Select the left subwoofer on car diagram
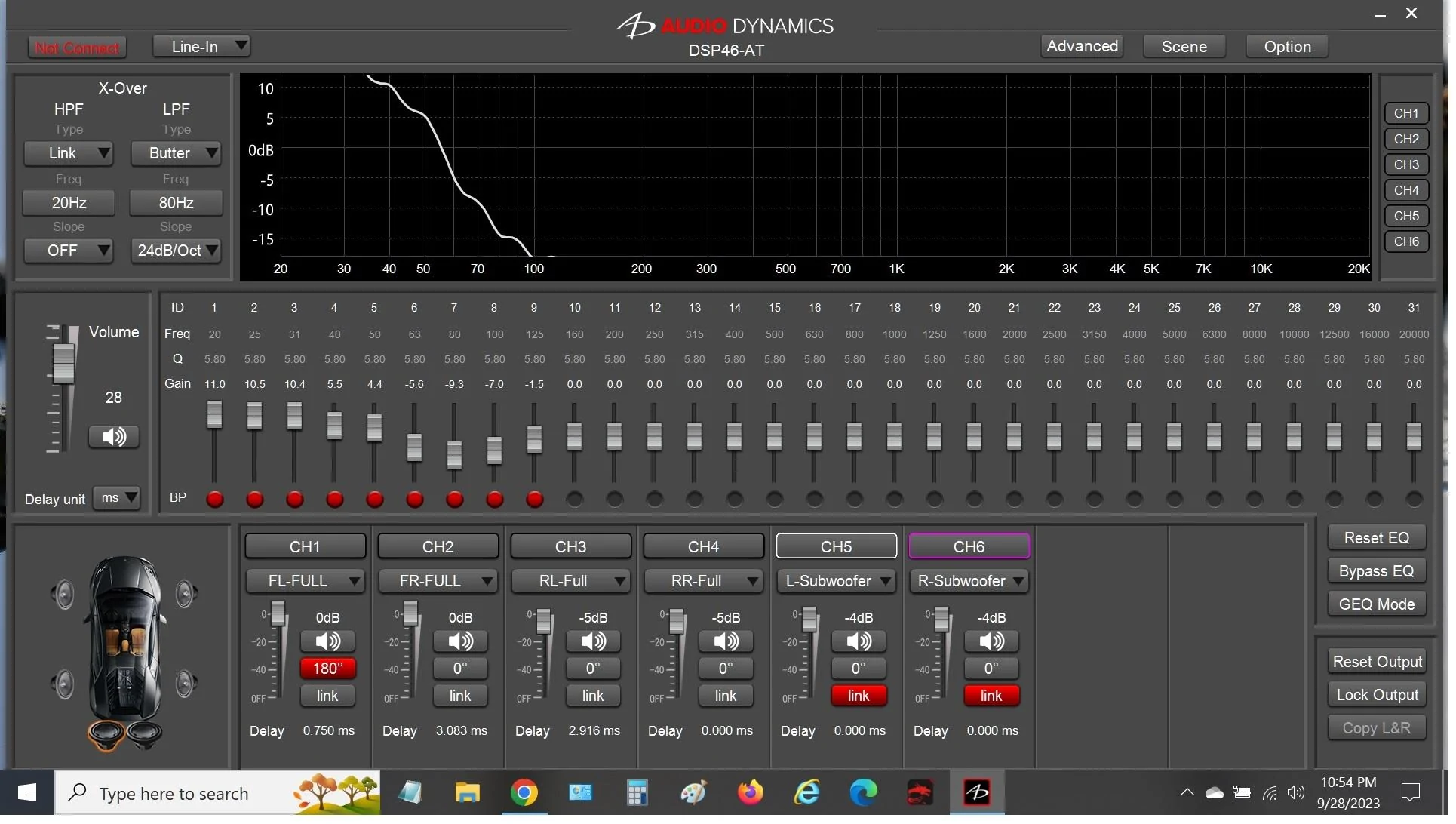Viewport: 1456px width, 824px height. click(106, 735)
